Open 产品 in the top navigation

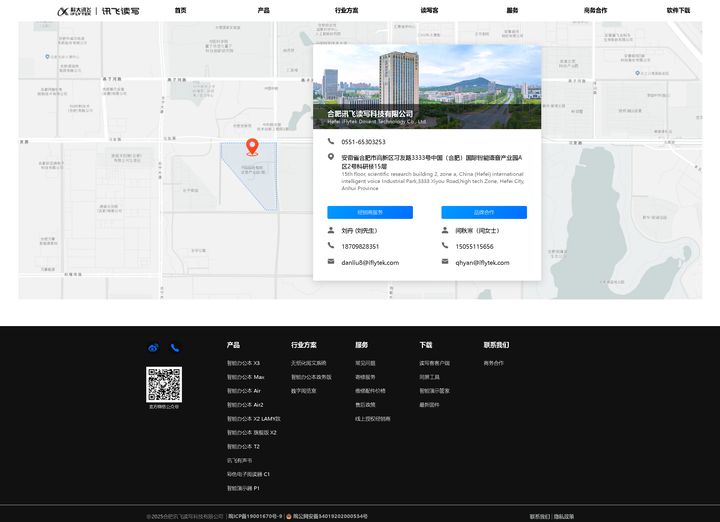(x=264, y=11)
